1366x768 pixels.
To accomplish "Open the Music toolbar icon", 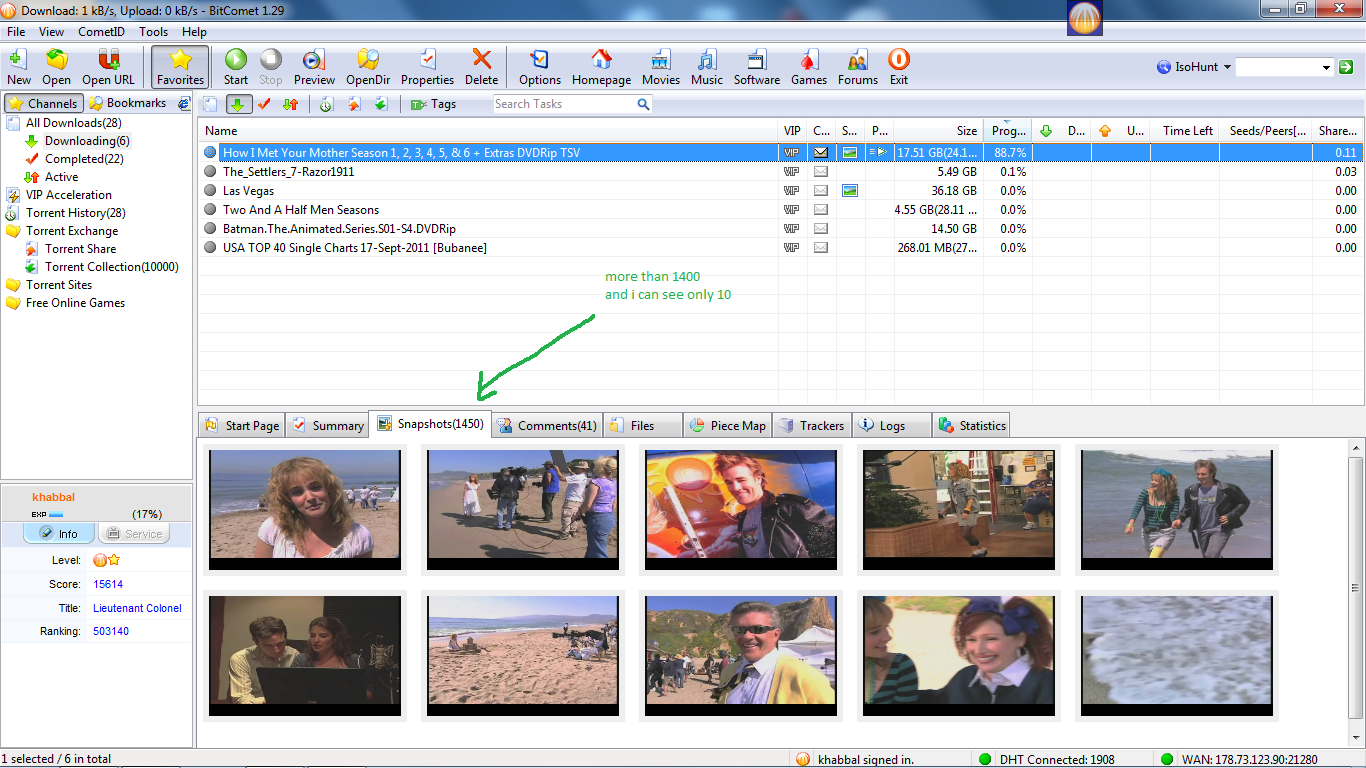I will pyautogui.click(x=706, y=67).
